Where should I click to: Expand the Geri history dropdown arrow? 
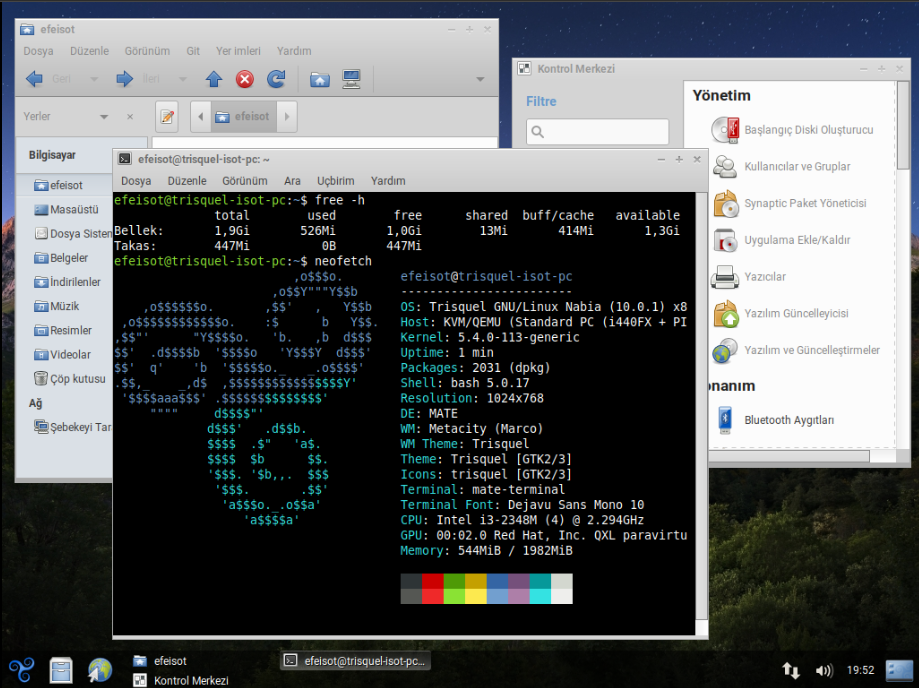94,79
